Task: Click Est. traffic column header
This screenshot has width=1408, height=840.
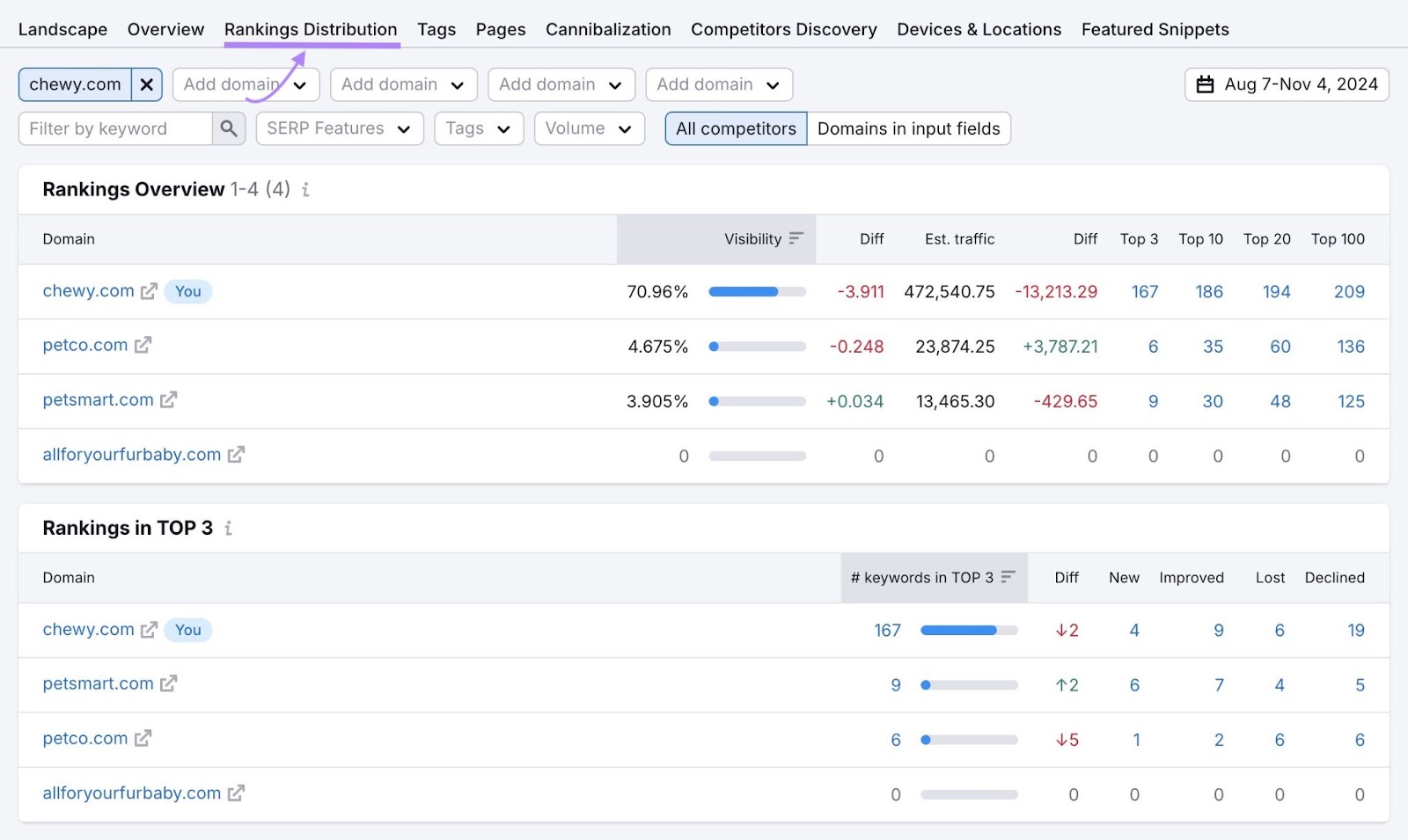Action: click(959, 238)
